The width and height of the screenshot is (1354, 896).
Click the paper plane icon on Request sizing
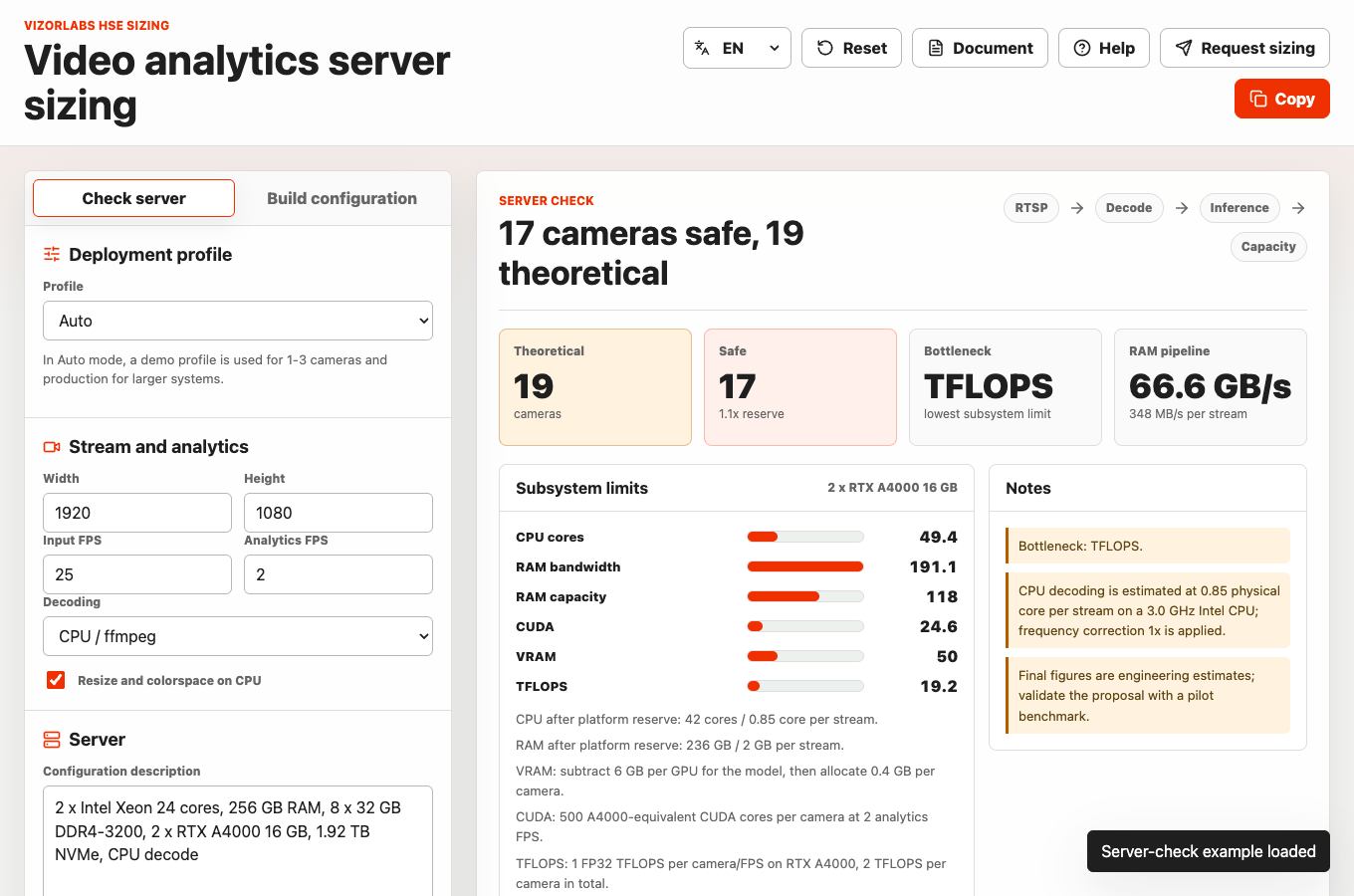coord(1184,48)
